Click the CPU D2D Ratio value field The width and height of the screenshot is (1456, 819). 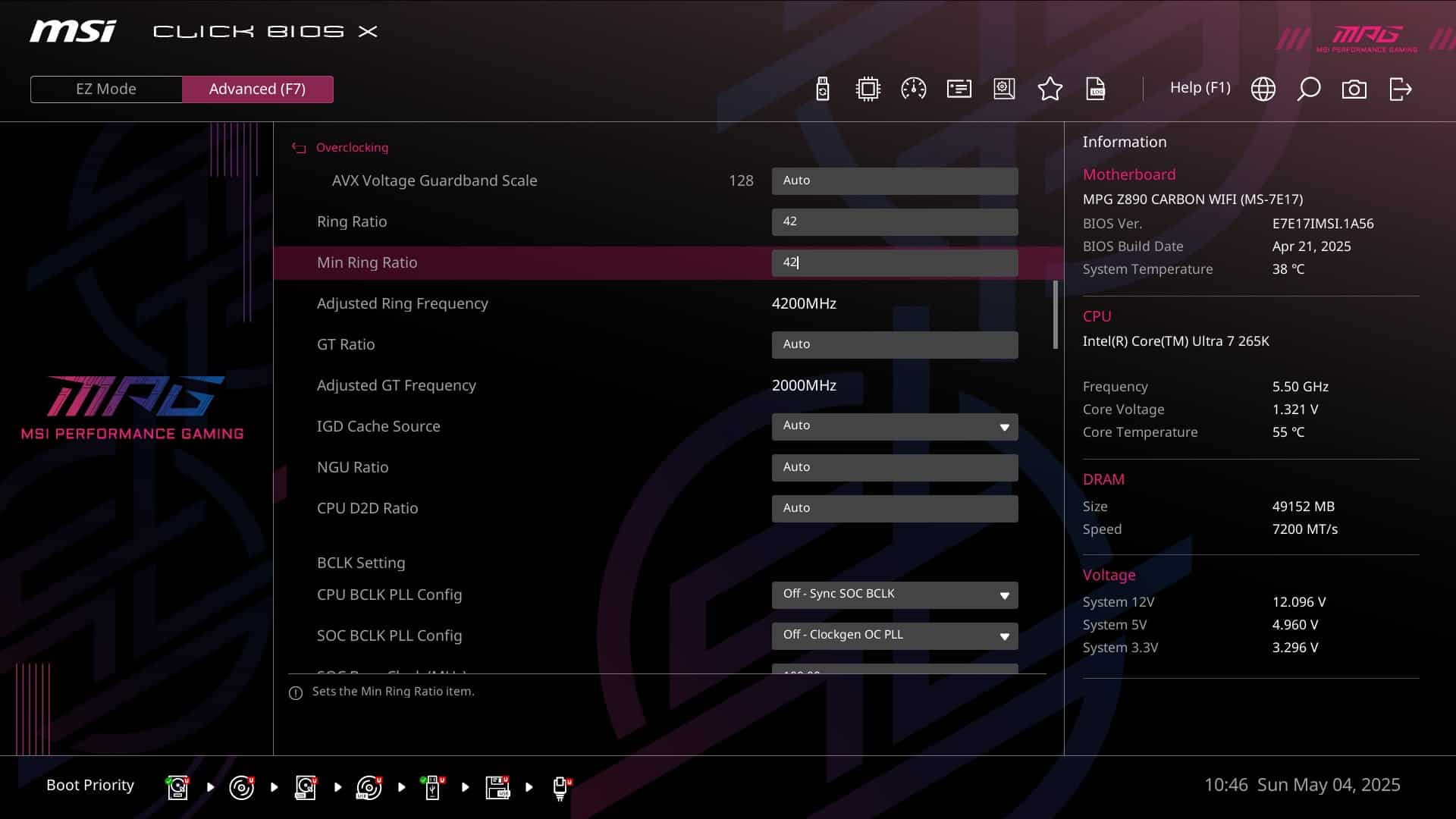click(x=895, y=508)
